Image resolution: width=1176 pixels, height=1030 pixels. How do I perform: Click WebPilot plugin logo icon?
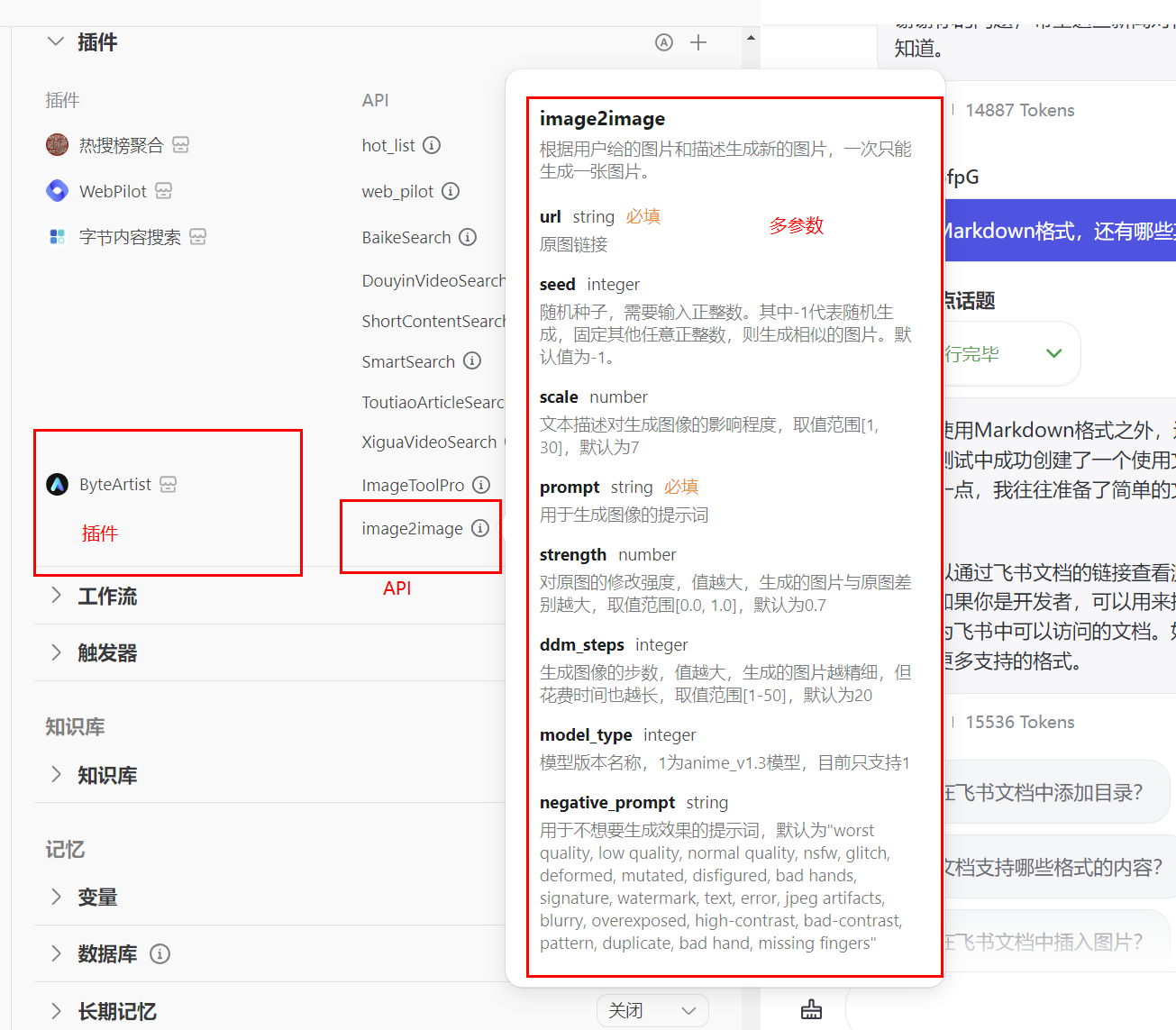click(x=57, y=190)
